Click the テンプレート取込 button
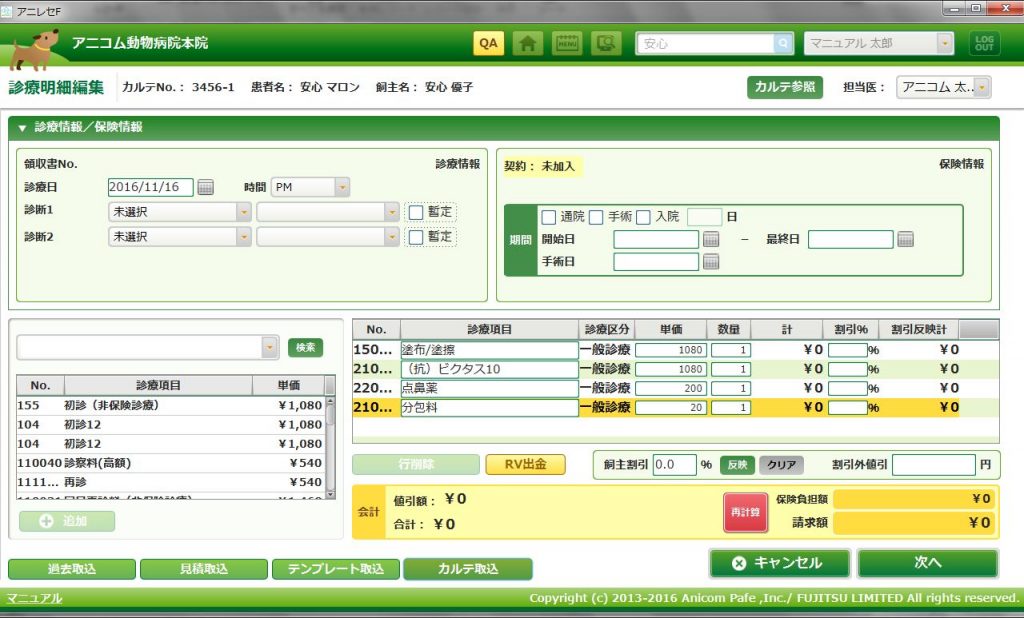This screenshot has height=618, width=1024. 336,569
